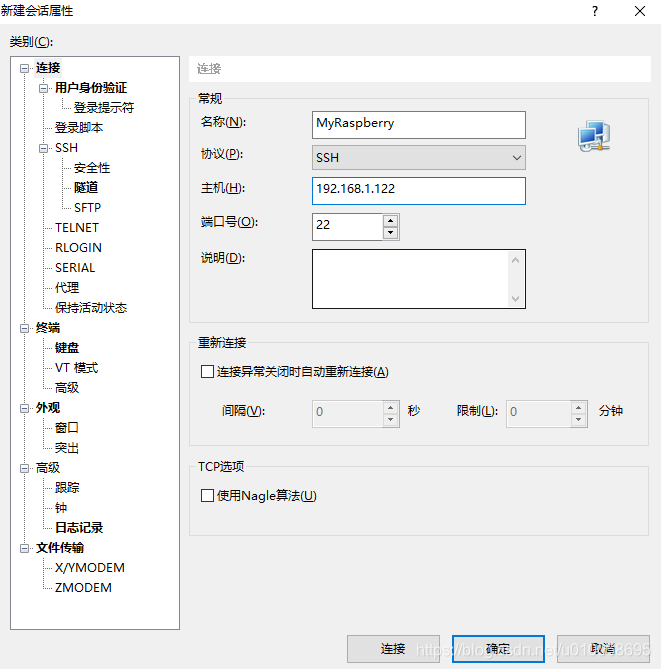Select 文件传输 in the category tree
The height and width of the screenshot is (669, 661).
coord(60,548)
